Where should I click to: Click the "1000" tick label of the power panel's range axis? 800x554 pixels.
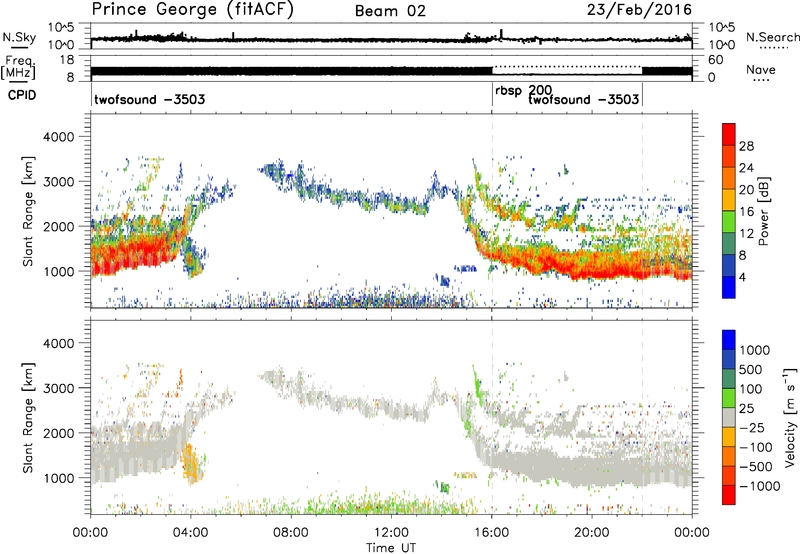click(59, 271)
